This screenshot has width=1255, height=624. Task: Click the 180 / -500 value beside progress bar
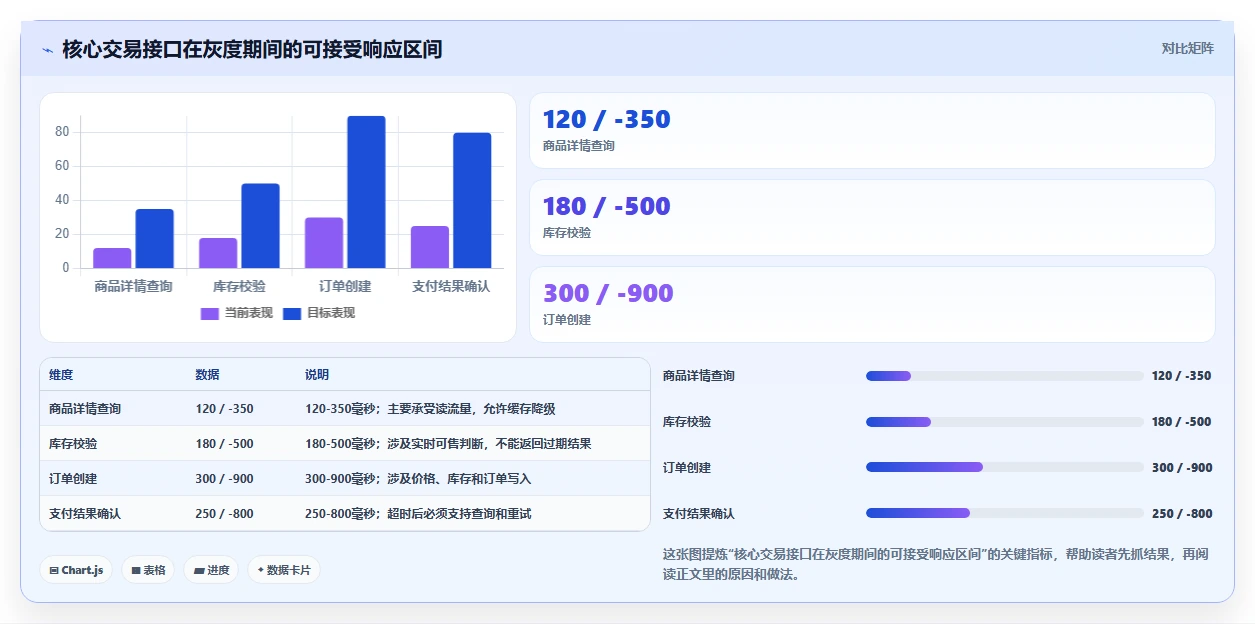click(1181, 422)
